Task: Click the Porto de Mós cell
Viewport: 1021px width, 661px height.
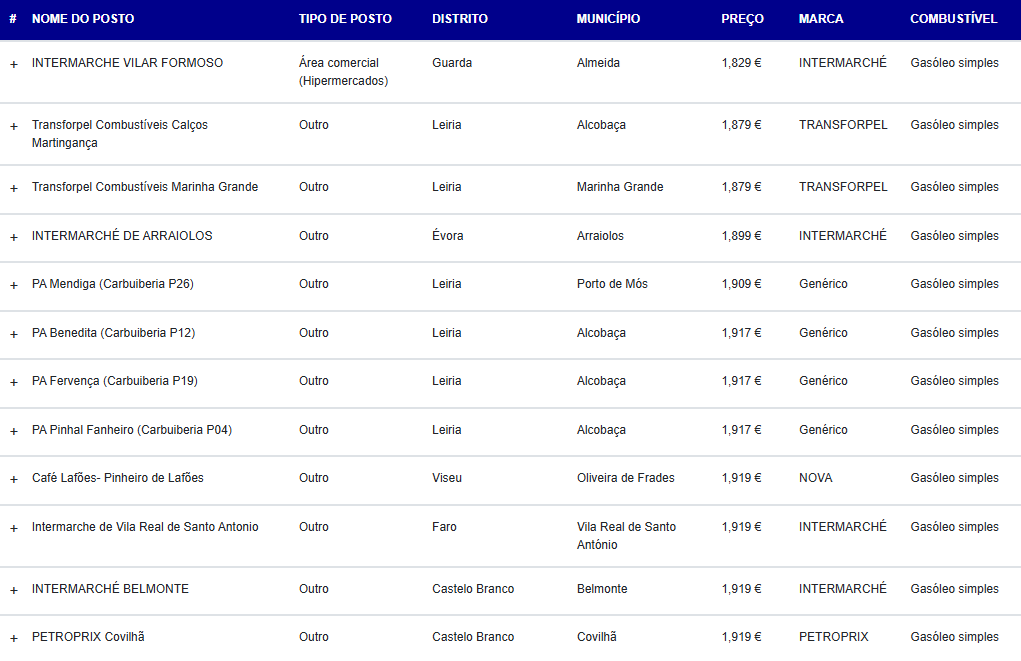Action: [x=612, y=284]
